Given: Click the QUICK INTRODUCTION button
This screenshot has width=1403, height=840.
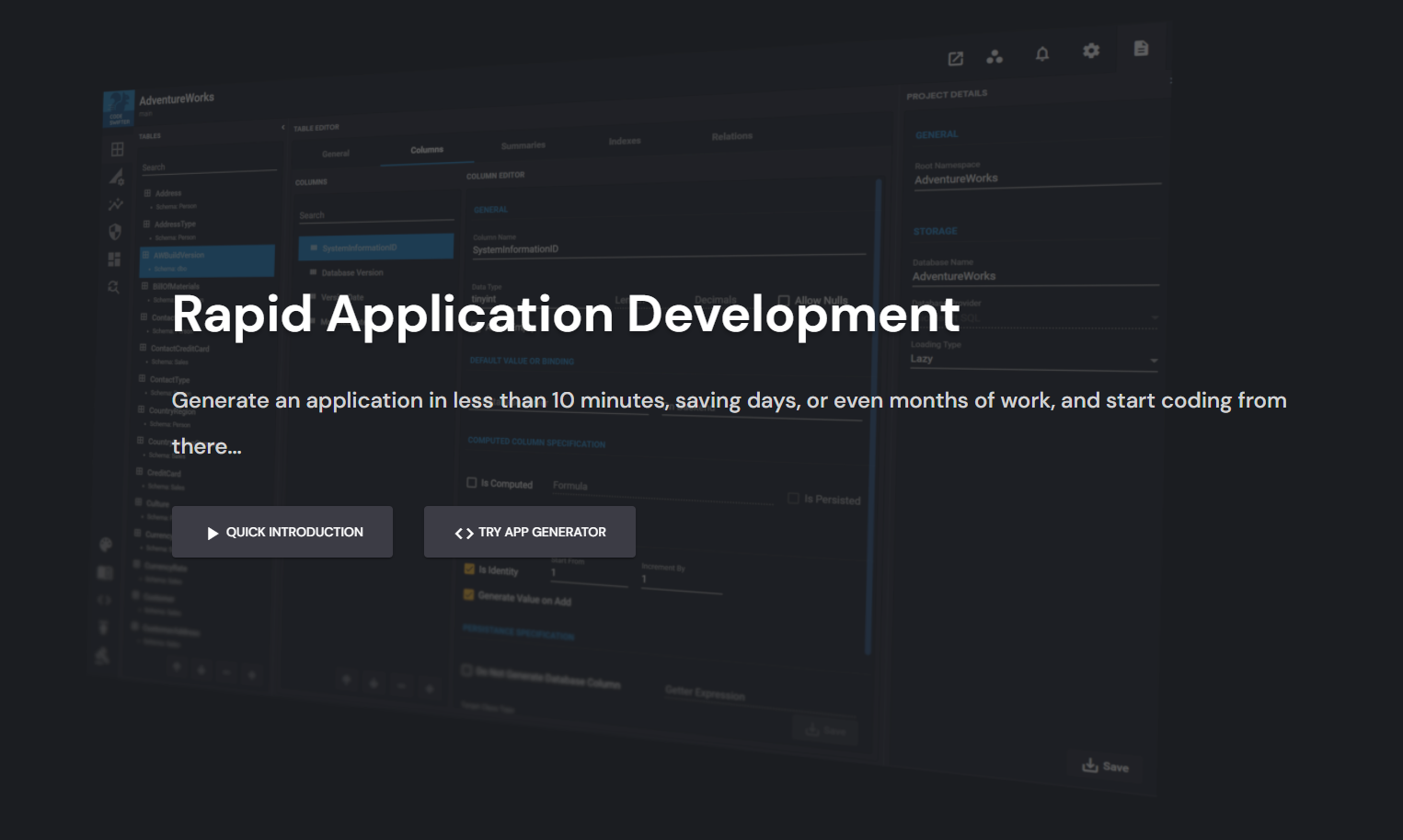Looking at the screenshot, I should pyautogui.click(x=282, y=532).
